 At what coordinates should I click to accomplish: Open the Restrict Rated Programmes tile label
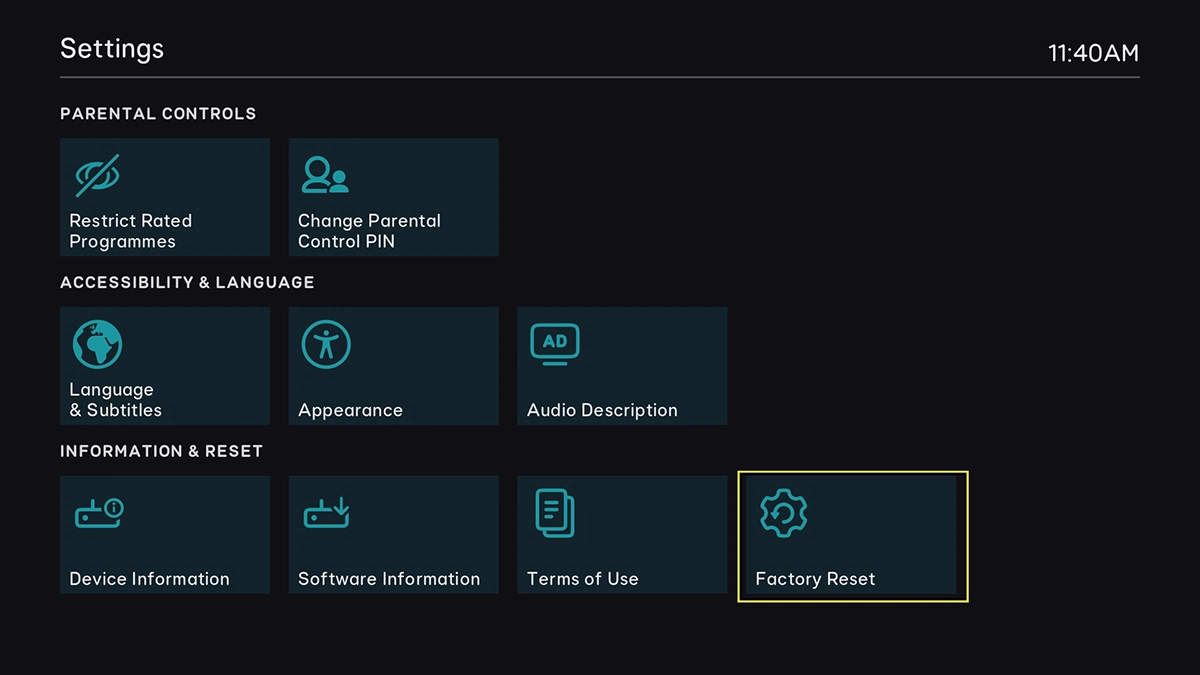[130, 231]
